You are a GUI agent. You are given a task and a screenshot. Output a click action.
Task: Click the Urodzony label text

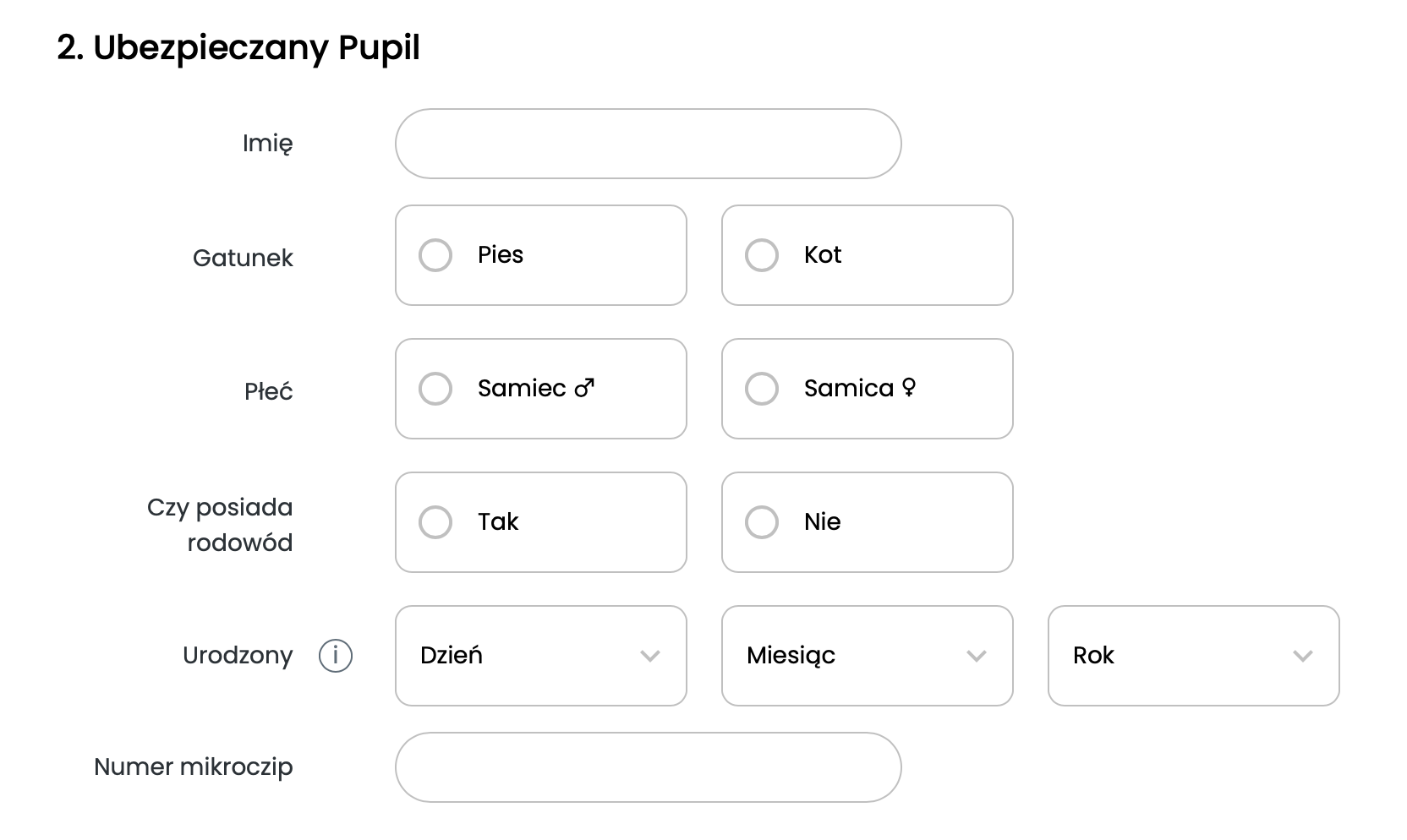pyautogui.click(x=238, y=656)
